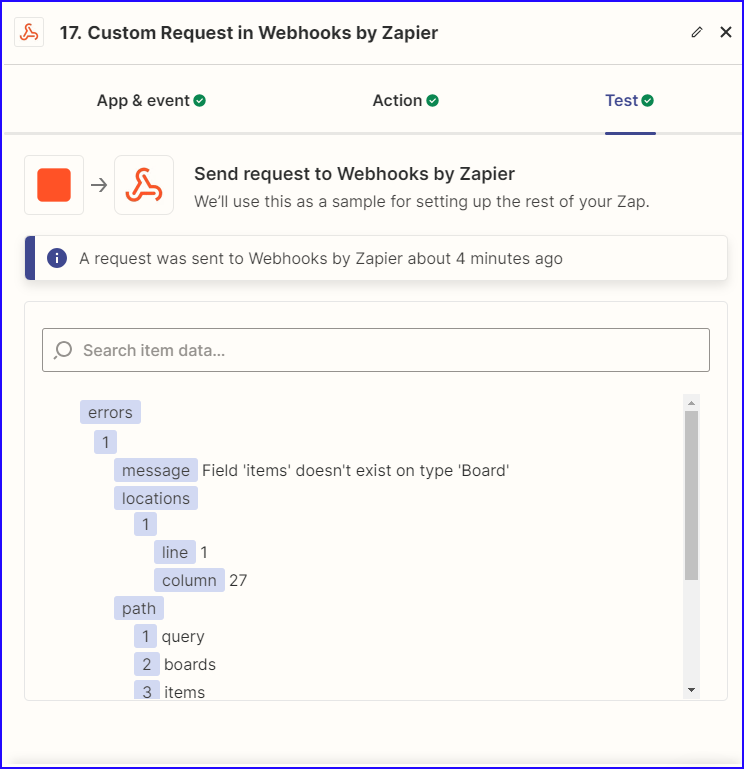This screenshot has height=769, width=744.
Task: Click the green check next to App & event
Action: tap(200, 101)
